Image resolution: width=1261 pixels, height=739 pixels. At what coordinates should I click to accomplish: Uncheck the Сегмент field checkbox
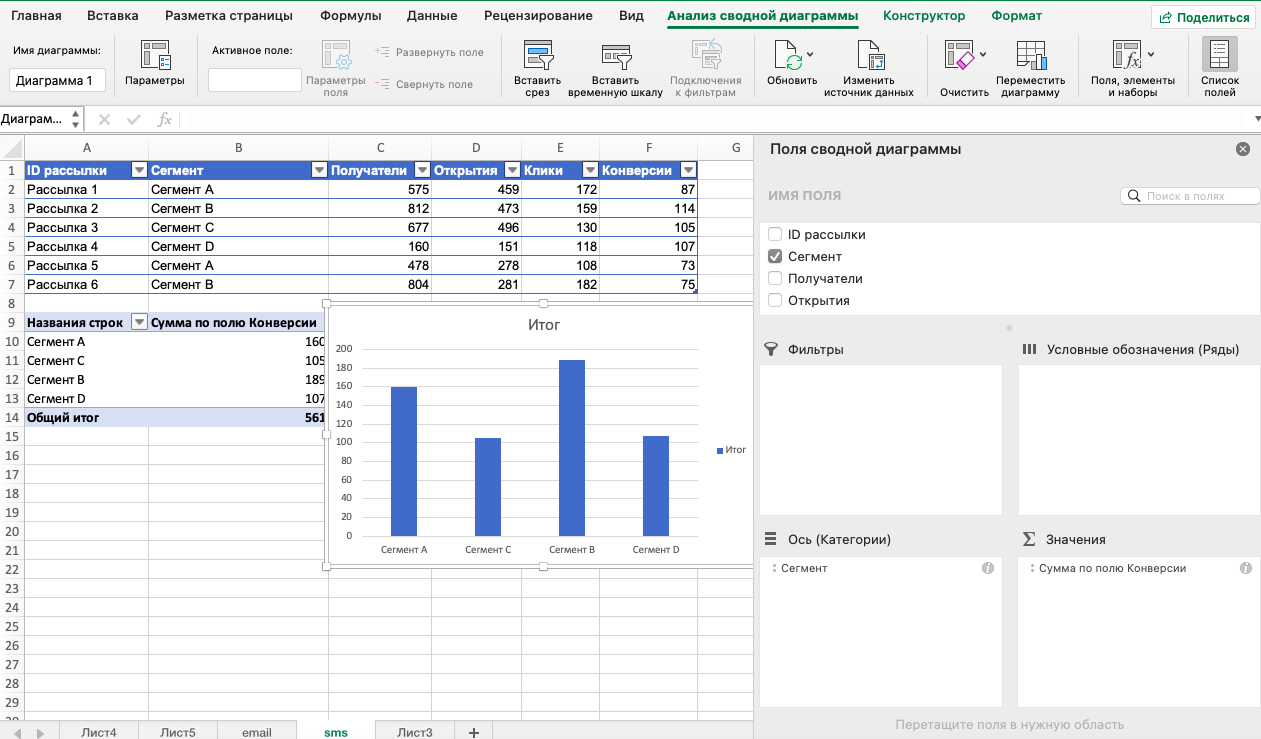tap(775, 256)
